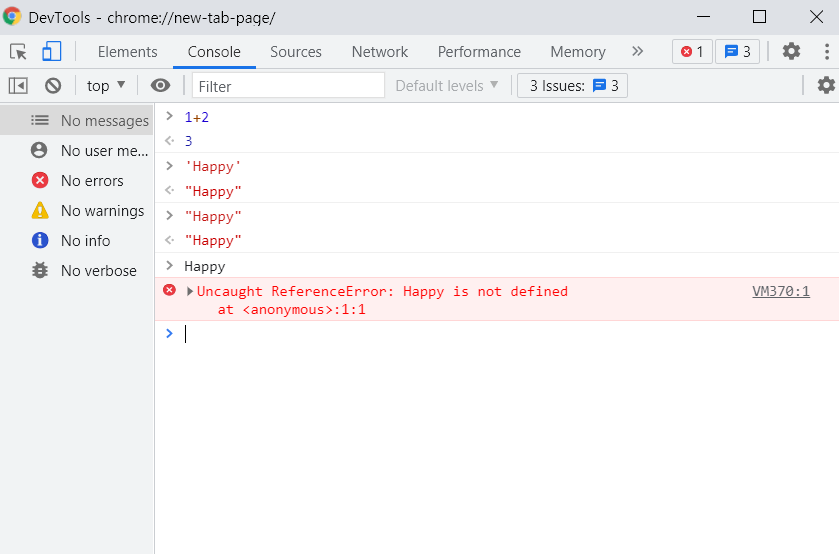The height and width of the screenshot is (554, 839).
Task: Click the 1+2 console input entry
Action: tap(196, 117)
